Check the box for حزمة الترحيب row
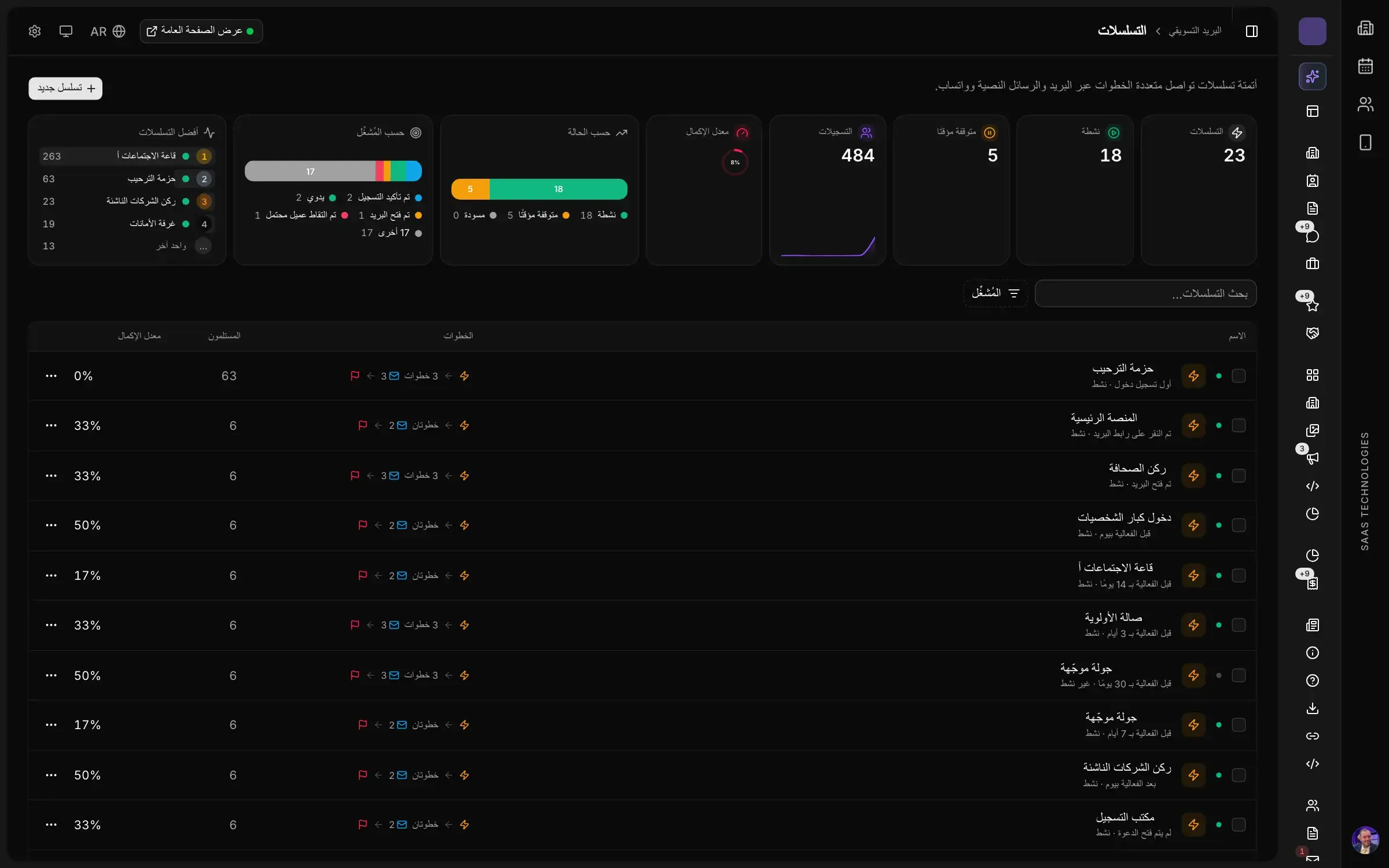 (1239, 376)
